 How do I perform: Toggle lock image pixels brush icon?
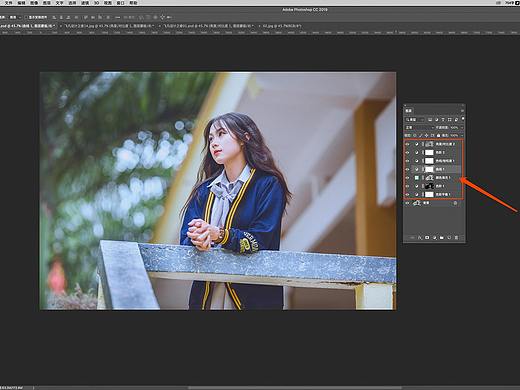click(x=421, y=136)
